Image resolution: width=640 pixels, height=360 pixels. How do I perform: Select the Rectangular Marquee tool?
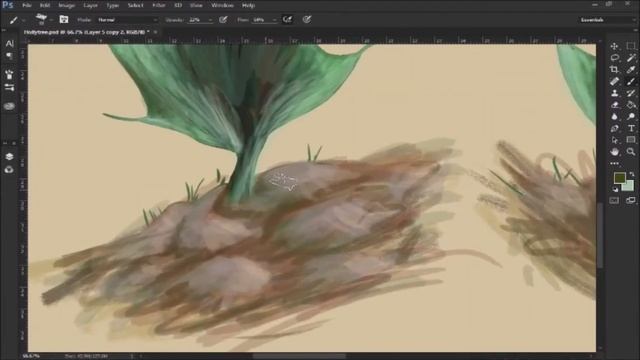631,46
